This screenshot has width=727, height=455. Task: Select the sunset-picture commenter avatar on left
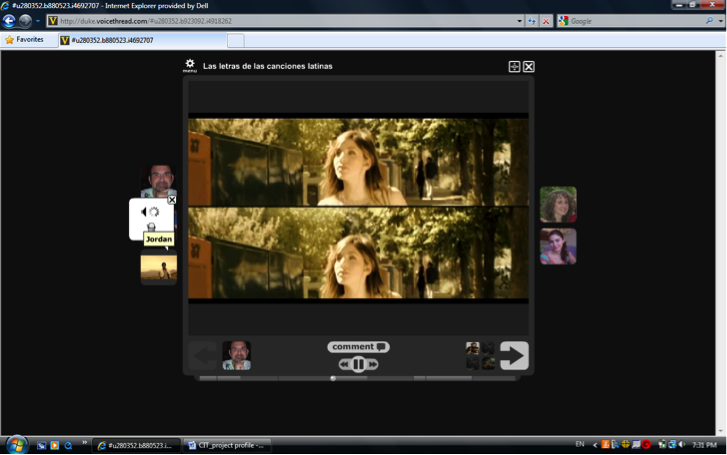click(158, 267)
